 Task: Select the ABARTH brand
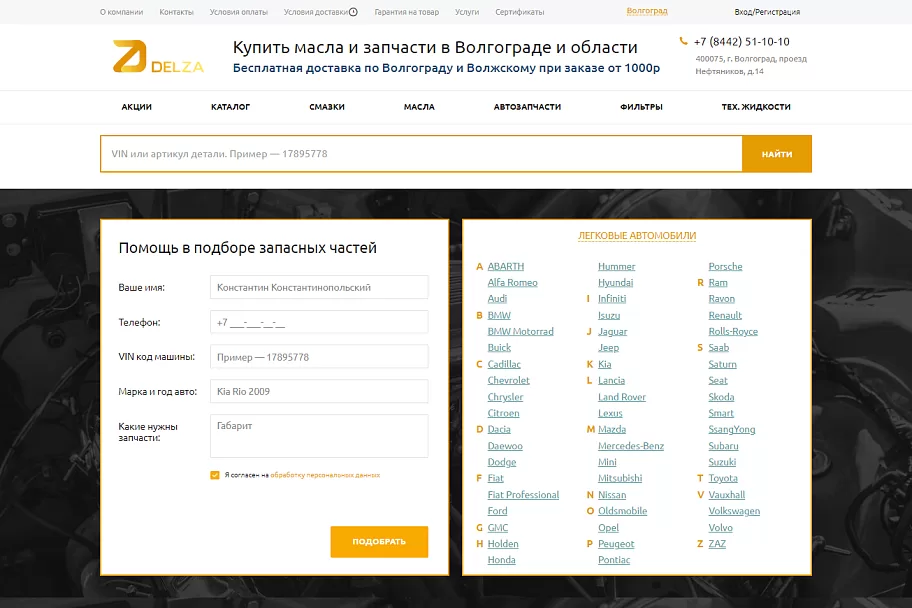pyautogui.click(x=505, y=266)
